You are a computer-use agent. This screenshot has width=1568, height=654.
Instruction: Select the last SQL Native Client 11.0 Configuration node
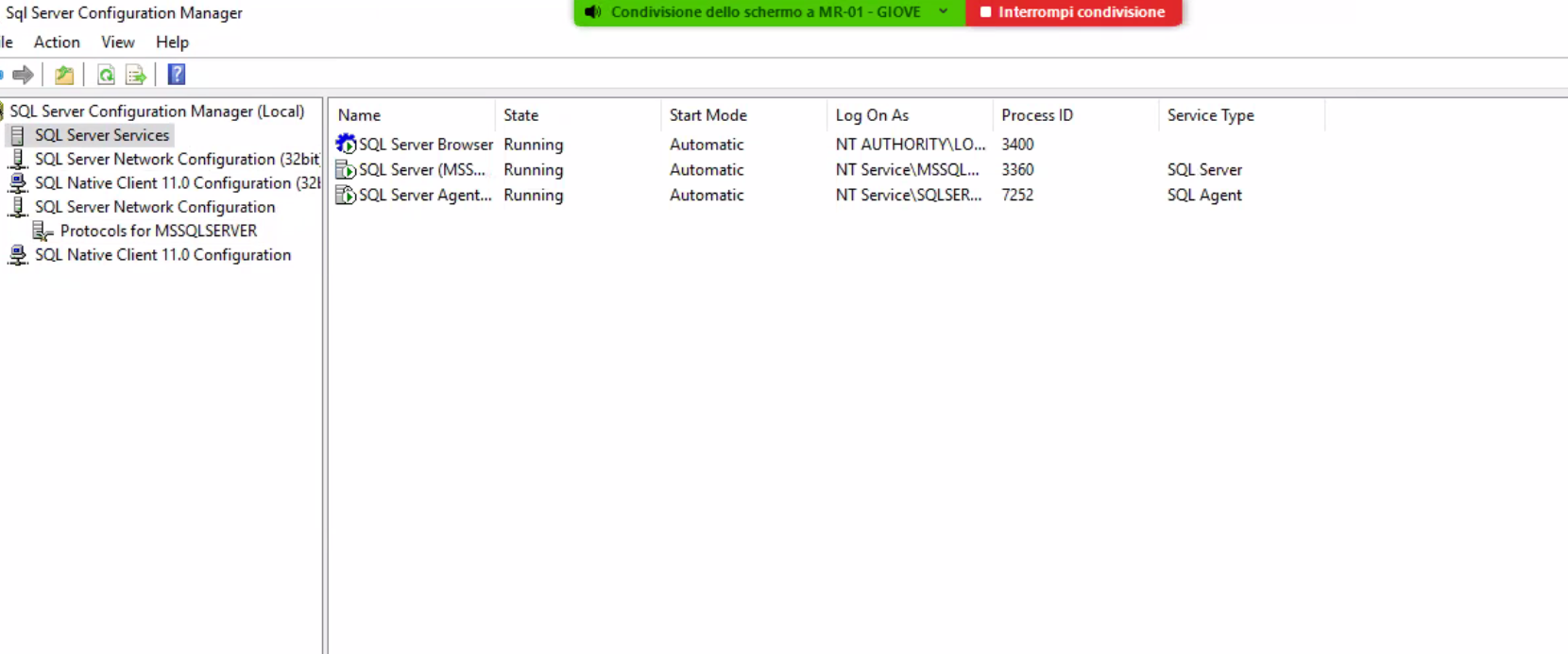(162, 254)
